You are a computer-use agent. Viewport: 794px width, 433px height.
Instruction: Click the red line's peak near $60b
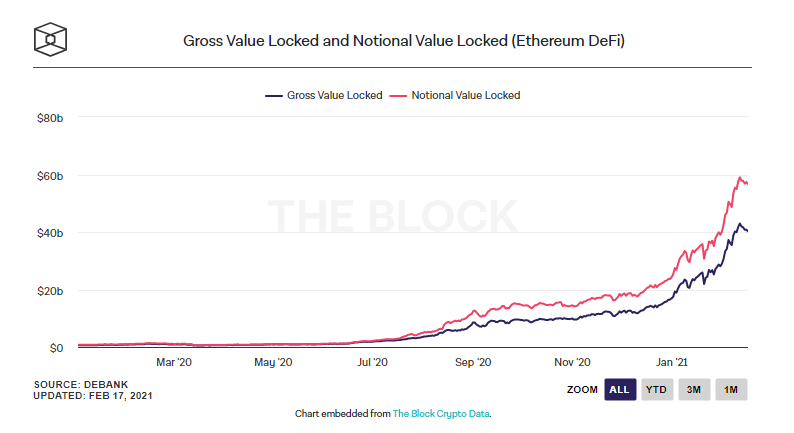741,178
